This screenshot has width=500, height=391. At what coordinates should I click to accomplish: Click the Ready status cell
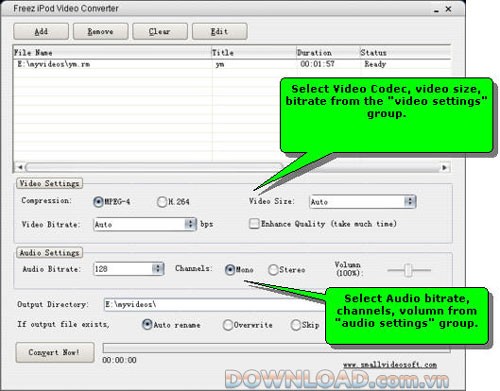(375, 64)
